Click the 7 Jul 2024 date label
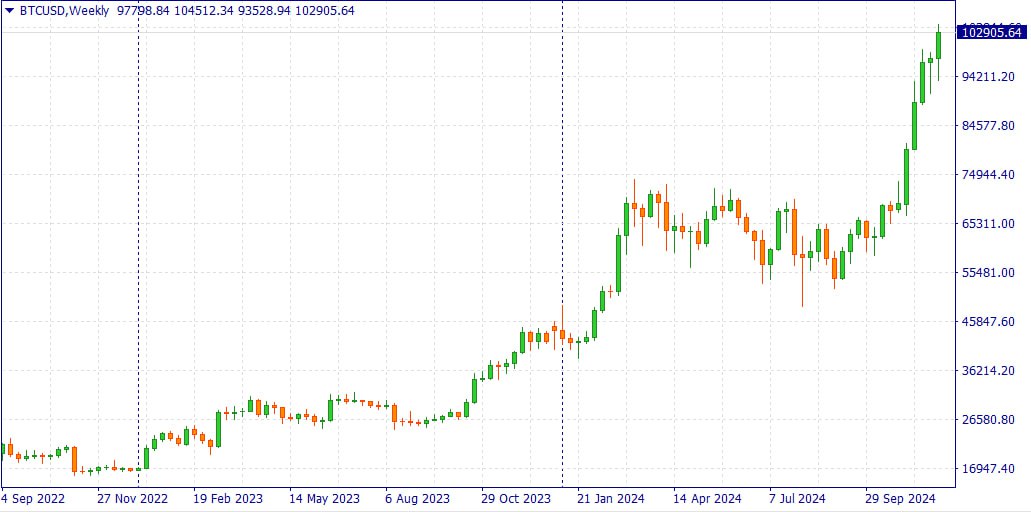Viewport: 1031px width, 512px height. pyautogui.click(x=797, y=498)
